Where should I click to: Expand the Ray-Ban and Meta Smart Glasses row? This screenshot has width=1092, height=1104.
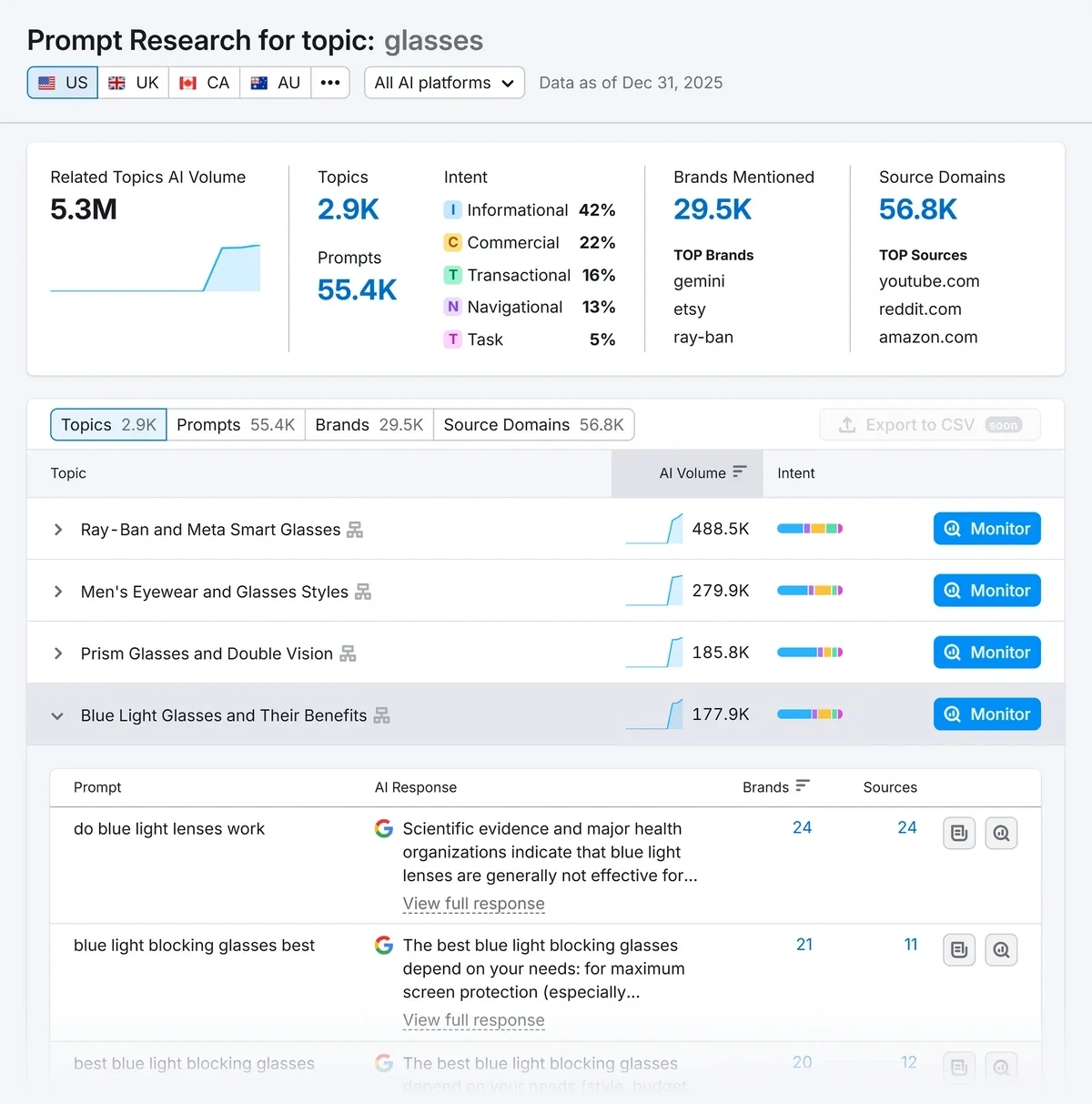(58, 530)
